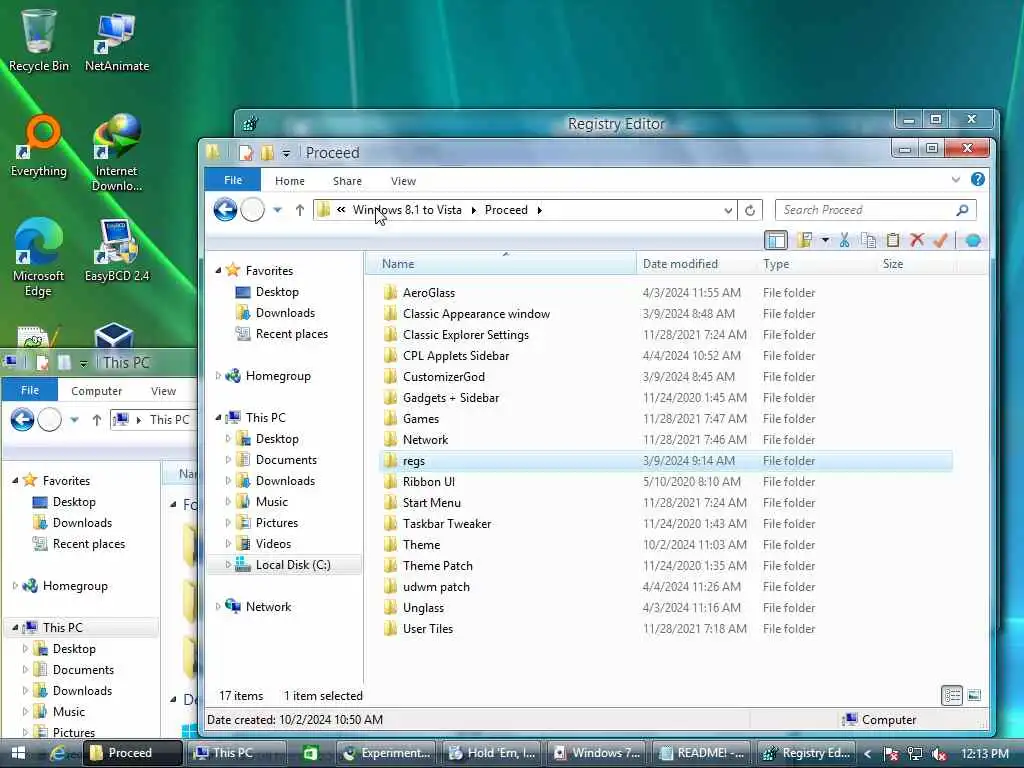1024x768 pixels.
Task: Open the View ribbon tab in Proceed window
Action: (404, 181)
